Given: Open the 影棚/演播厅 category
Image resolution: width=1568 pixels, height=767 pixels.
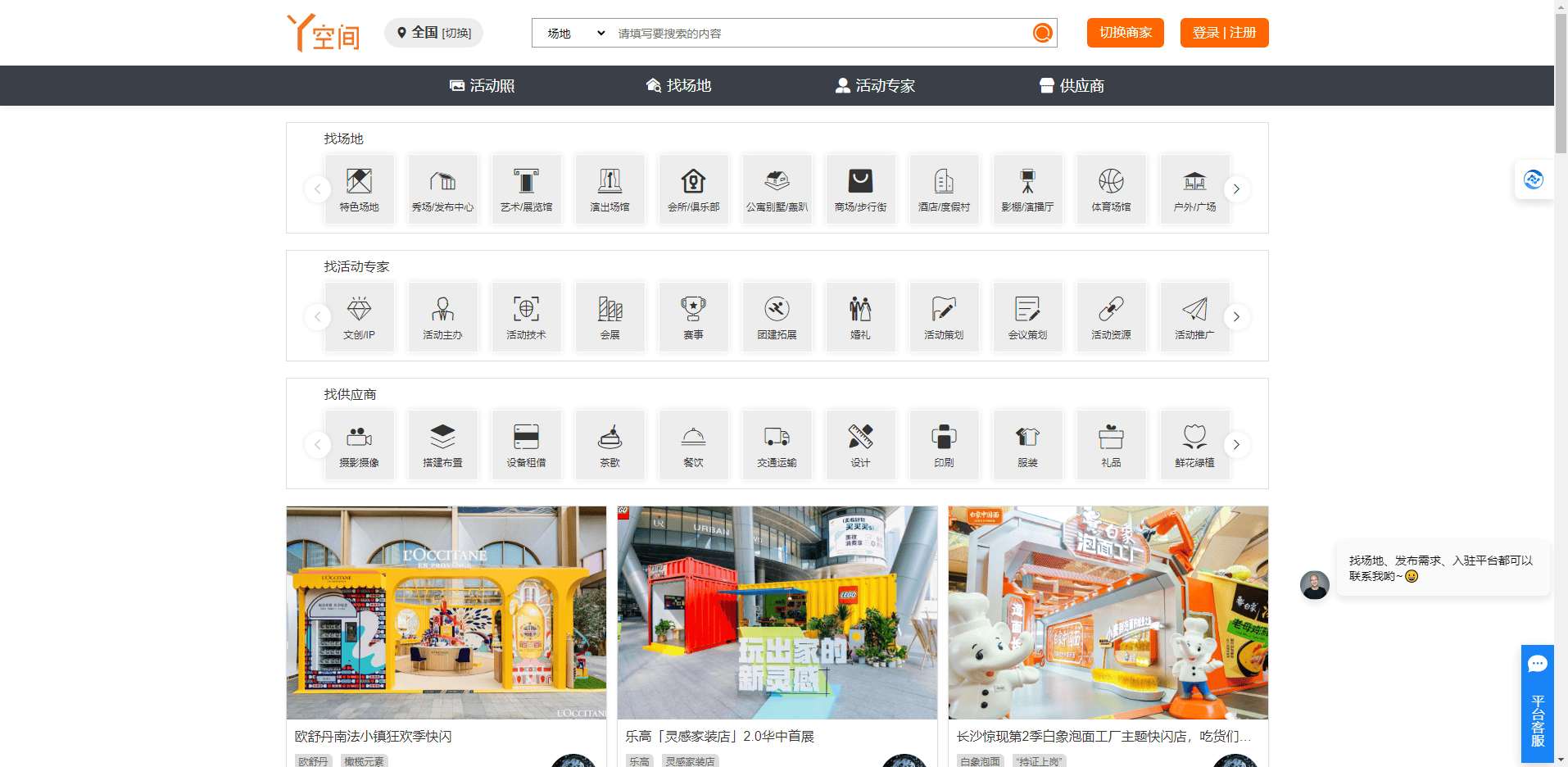Looking at the screenshot, I should click(1027, 189).
